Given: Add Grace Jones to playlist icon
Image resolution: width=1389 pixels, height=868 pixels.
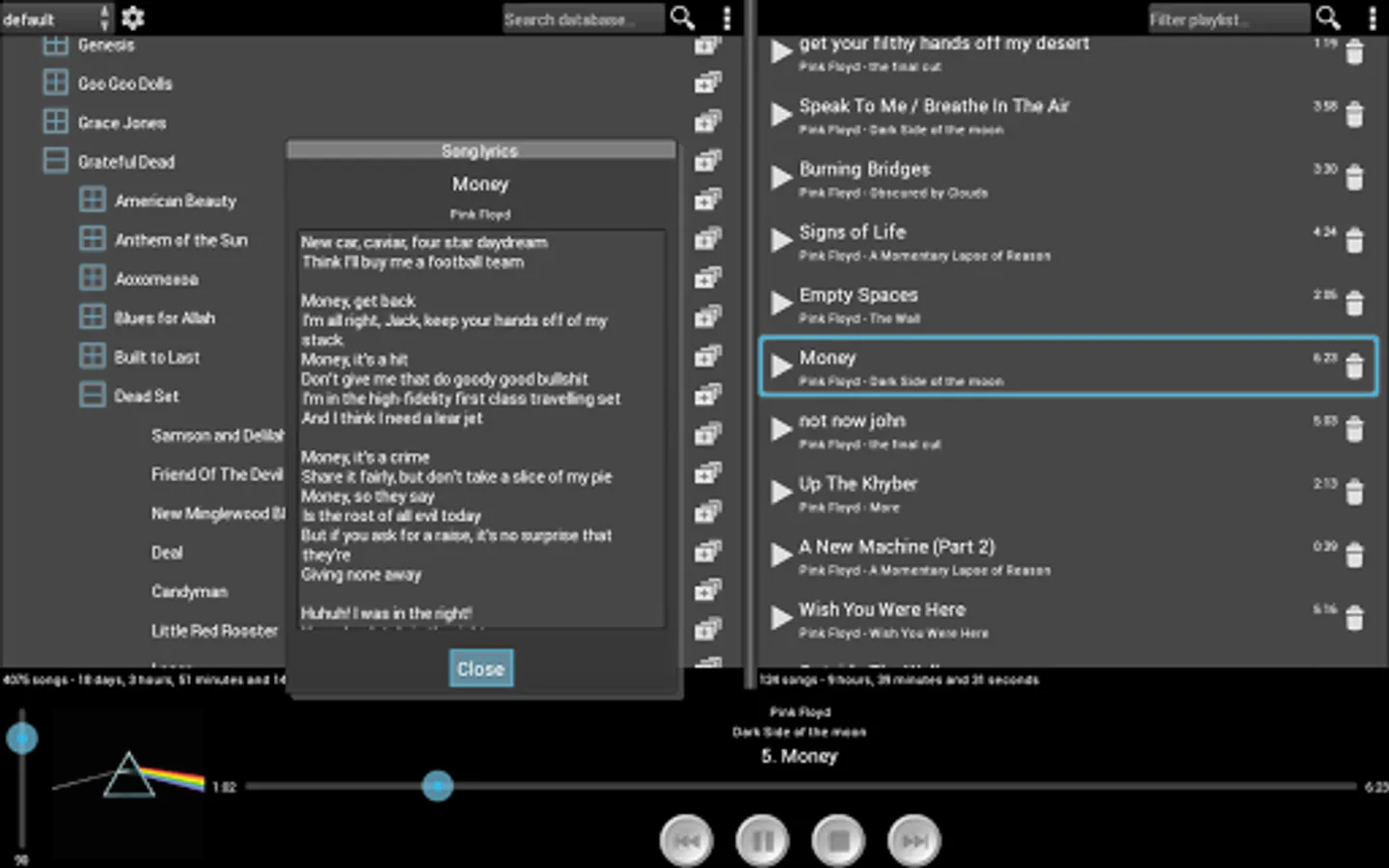Looking at the screenshot, I should (708, 122).
